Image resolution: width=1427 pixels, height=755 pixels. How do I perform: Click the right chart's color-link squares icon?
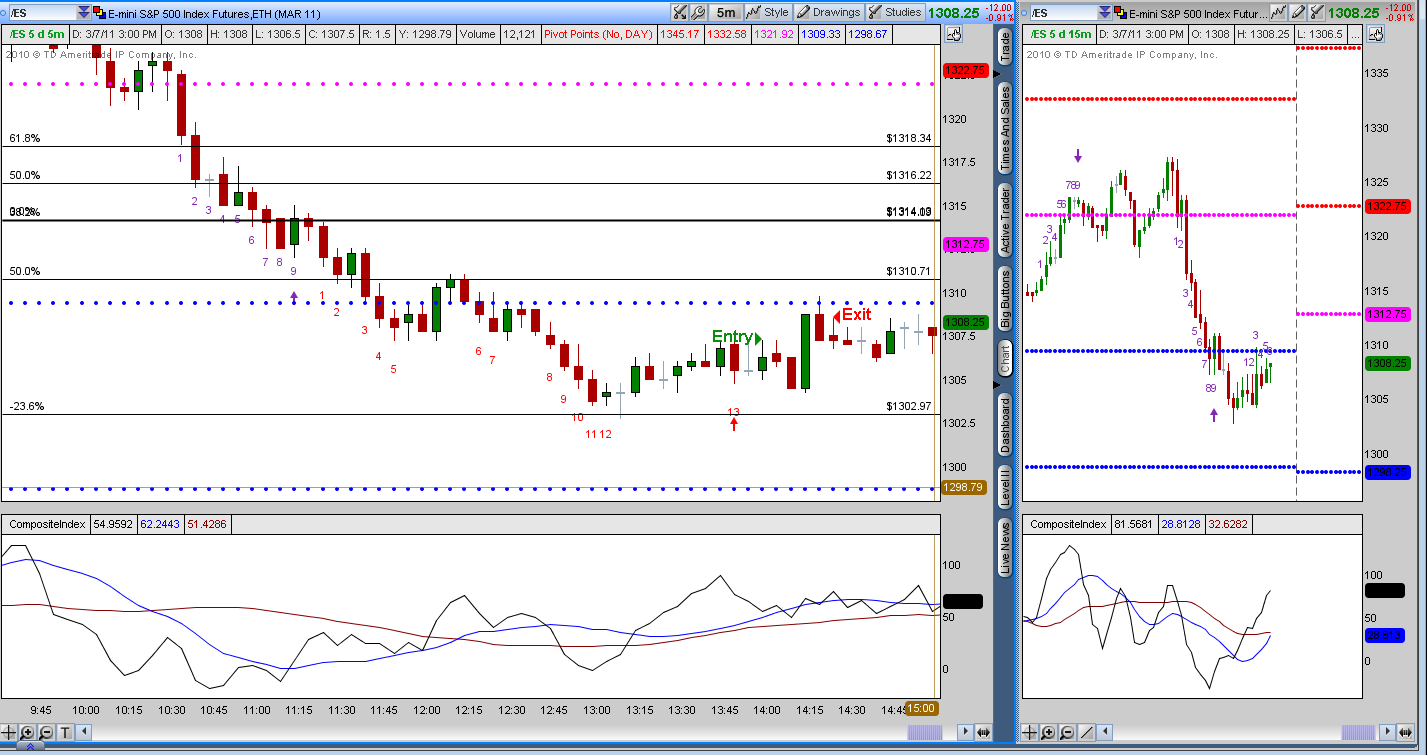click(1122, 13)
